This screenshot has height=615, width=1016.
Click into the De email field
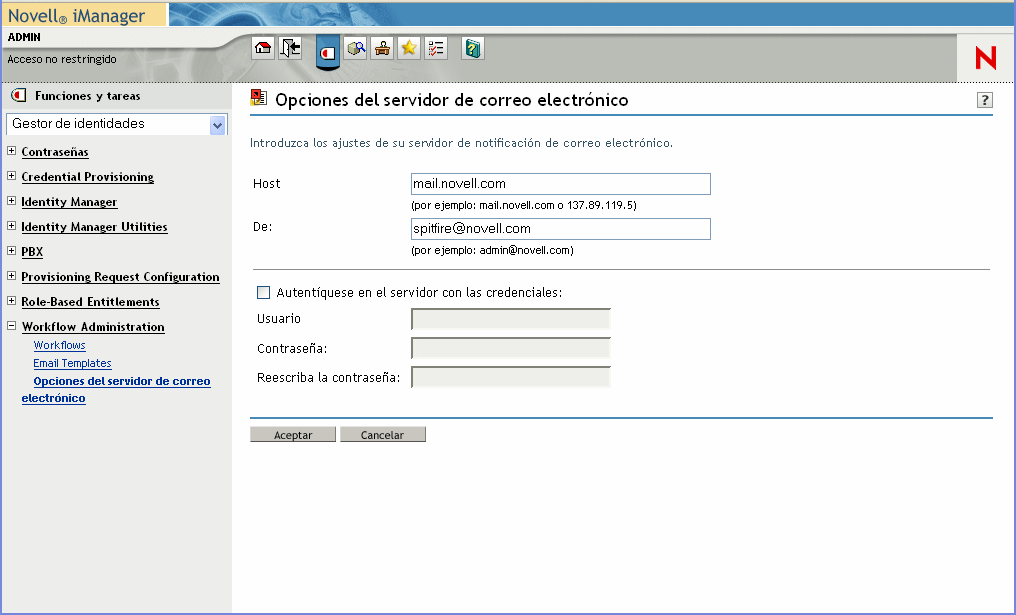tap(560, 229)
